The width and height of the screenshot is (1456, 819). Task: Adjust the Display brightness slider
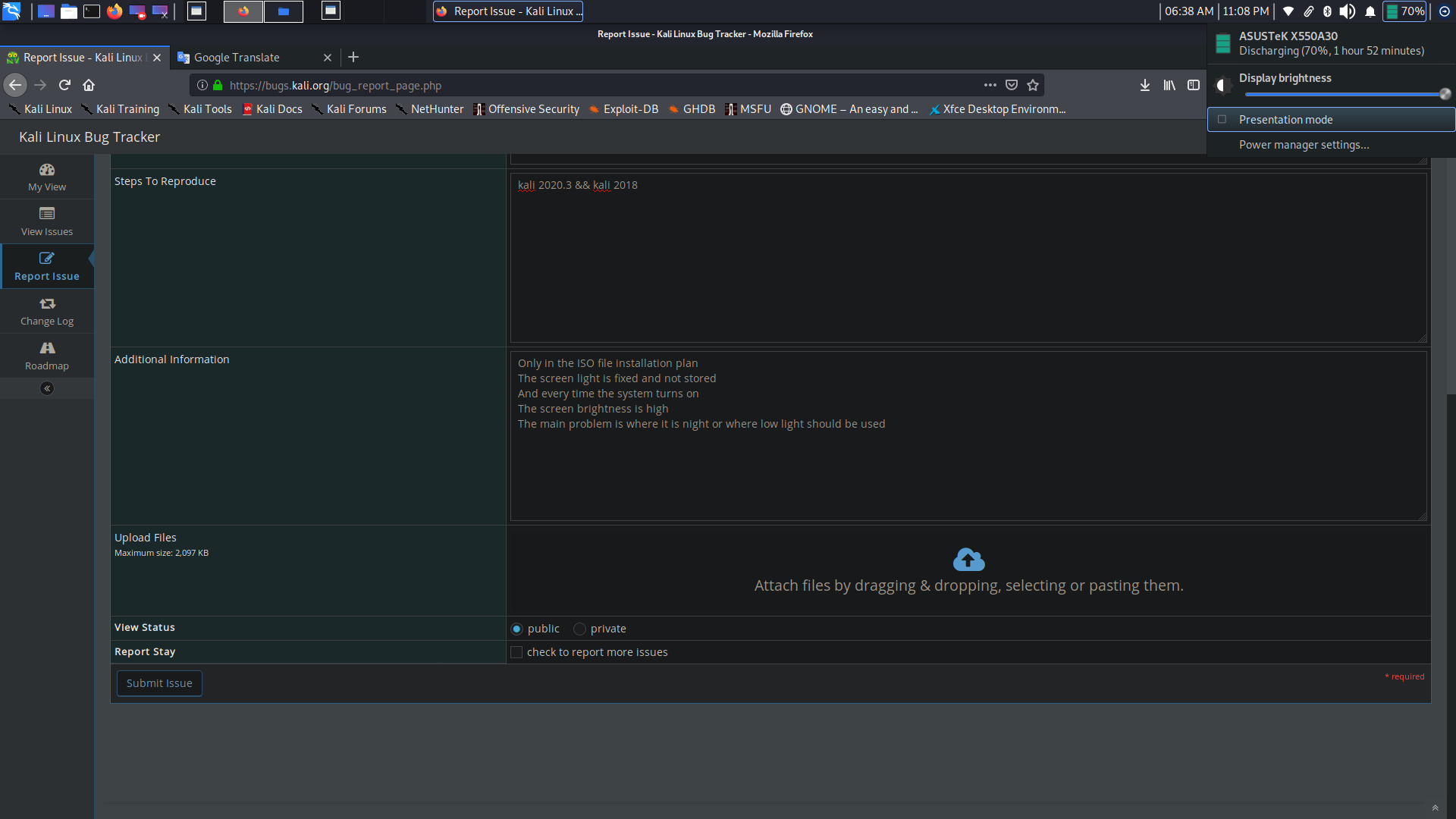1345,95
